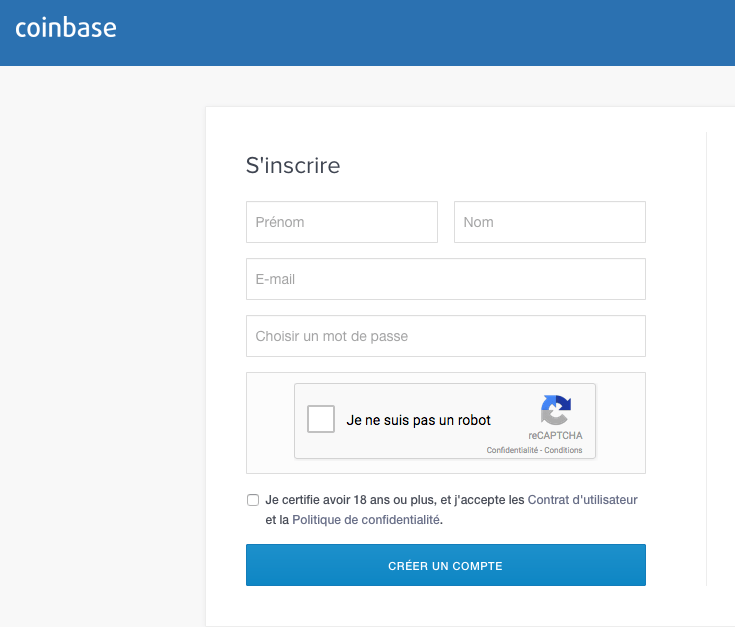Submit with the CRÉER UN COMPTE button

point(446,565)
